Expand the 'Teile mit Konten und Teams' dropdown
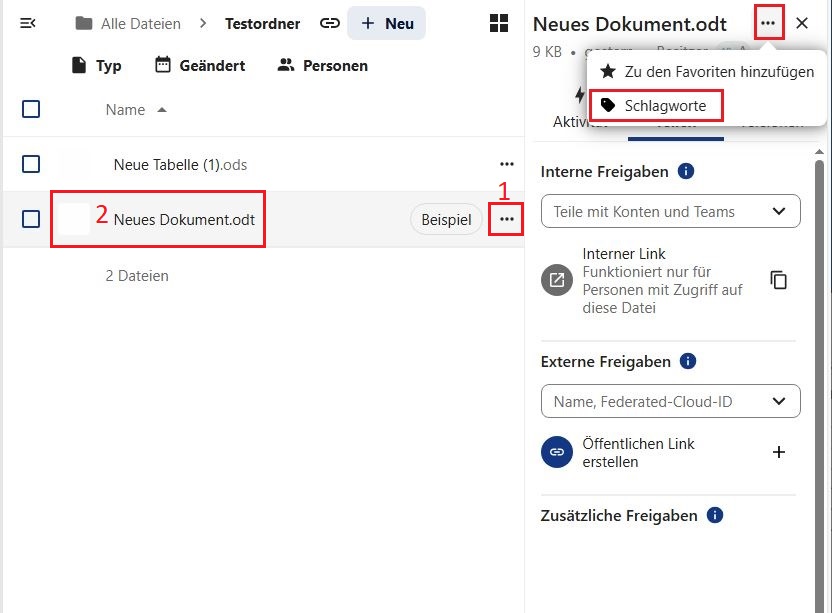This screenshot has width=832, height=613. click(779, 211)
